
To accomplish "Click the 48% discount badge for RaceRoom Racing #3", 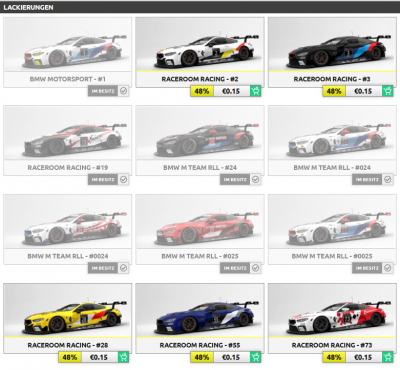I will (334, 91).
